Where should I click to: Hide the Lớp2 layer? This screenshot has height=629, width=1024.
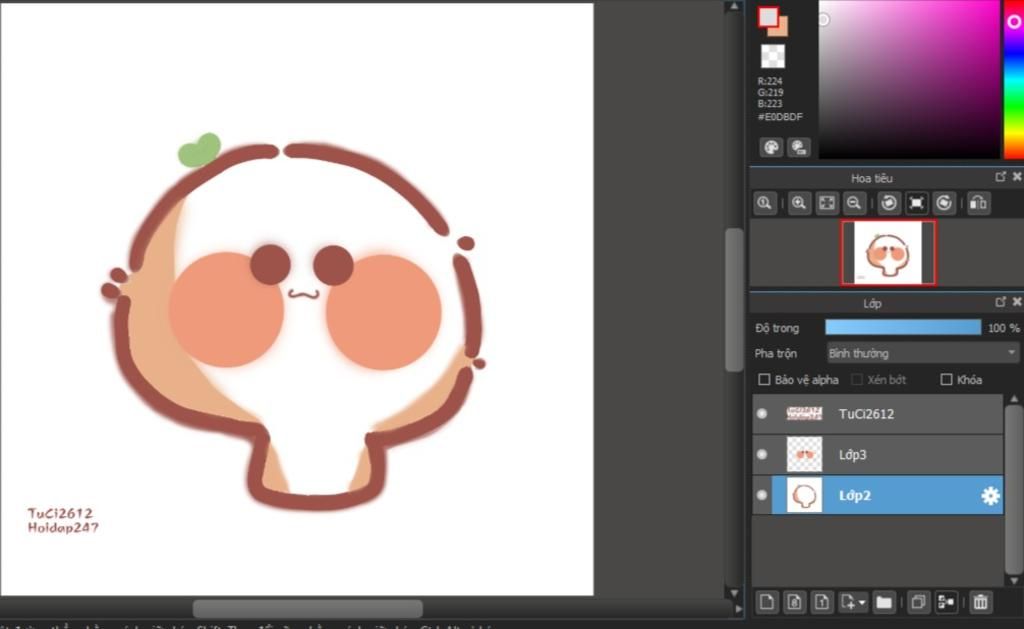(761, 495)
